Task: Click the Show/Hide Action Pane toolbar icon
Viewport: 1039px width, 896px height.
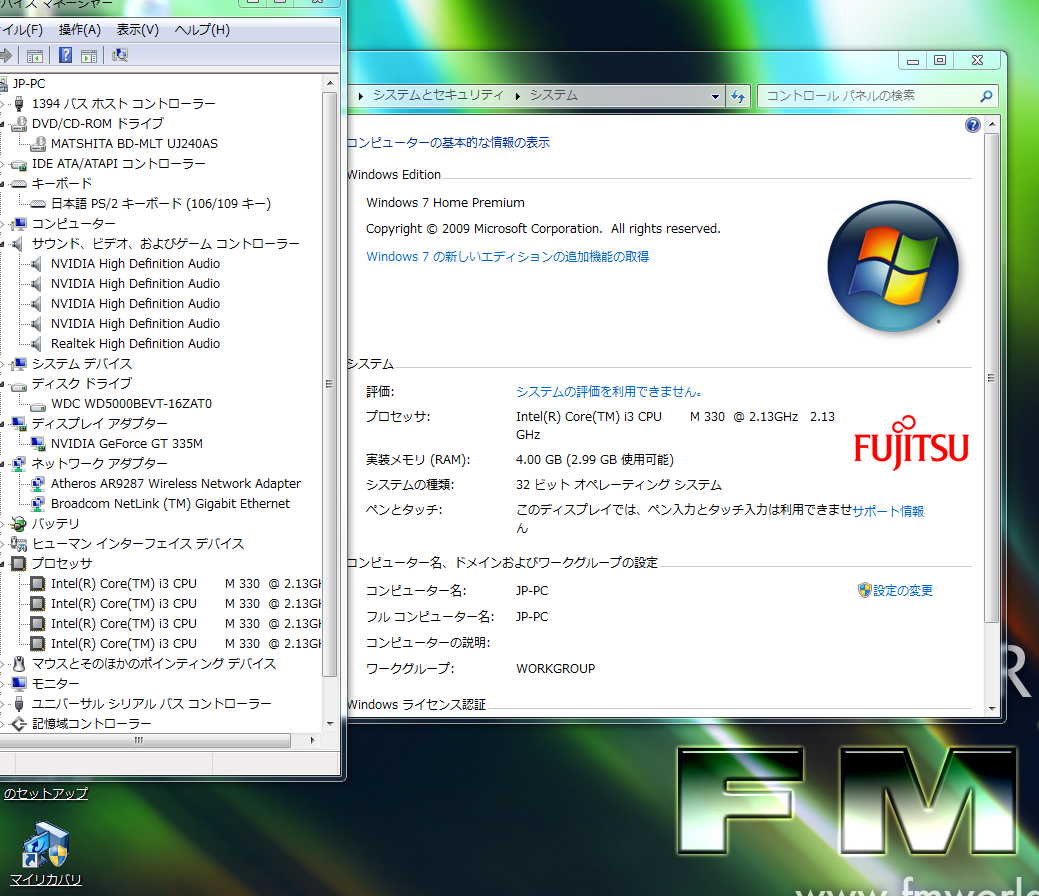Action: 89,56
